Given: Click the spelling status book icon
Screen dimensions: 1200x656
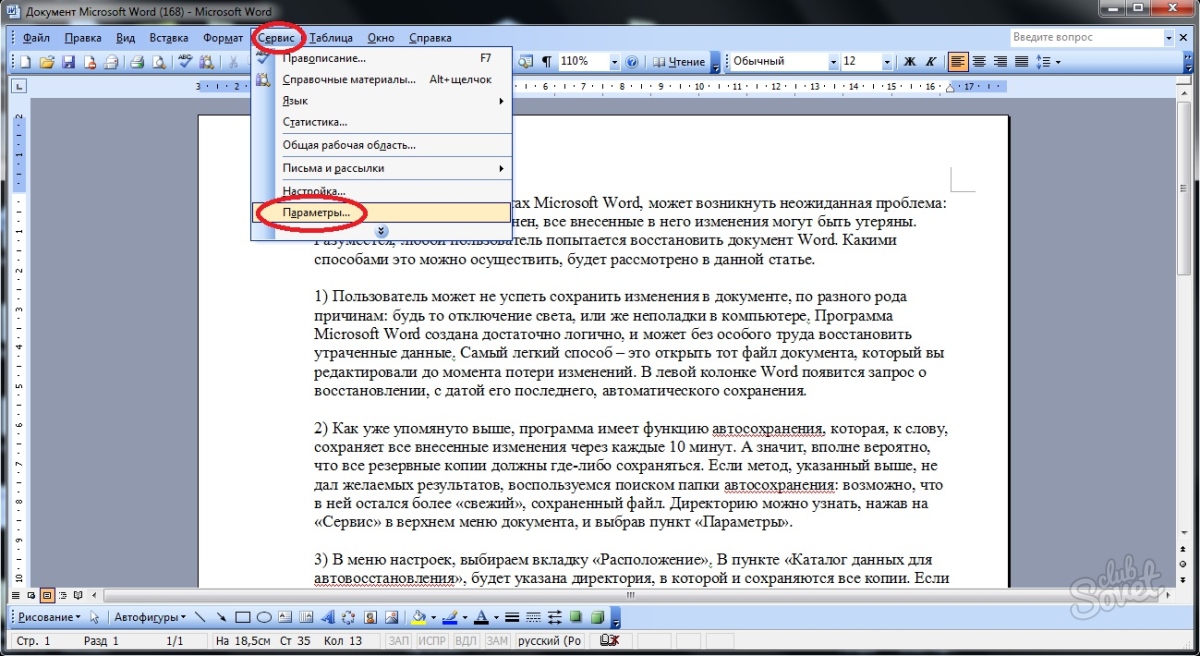Looking at the screenshot, I should click(609, 640).
